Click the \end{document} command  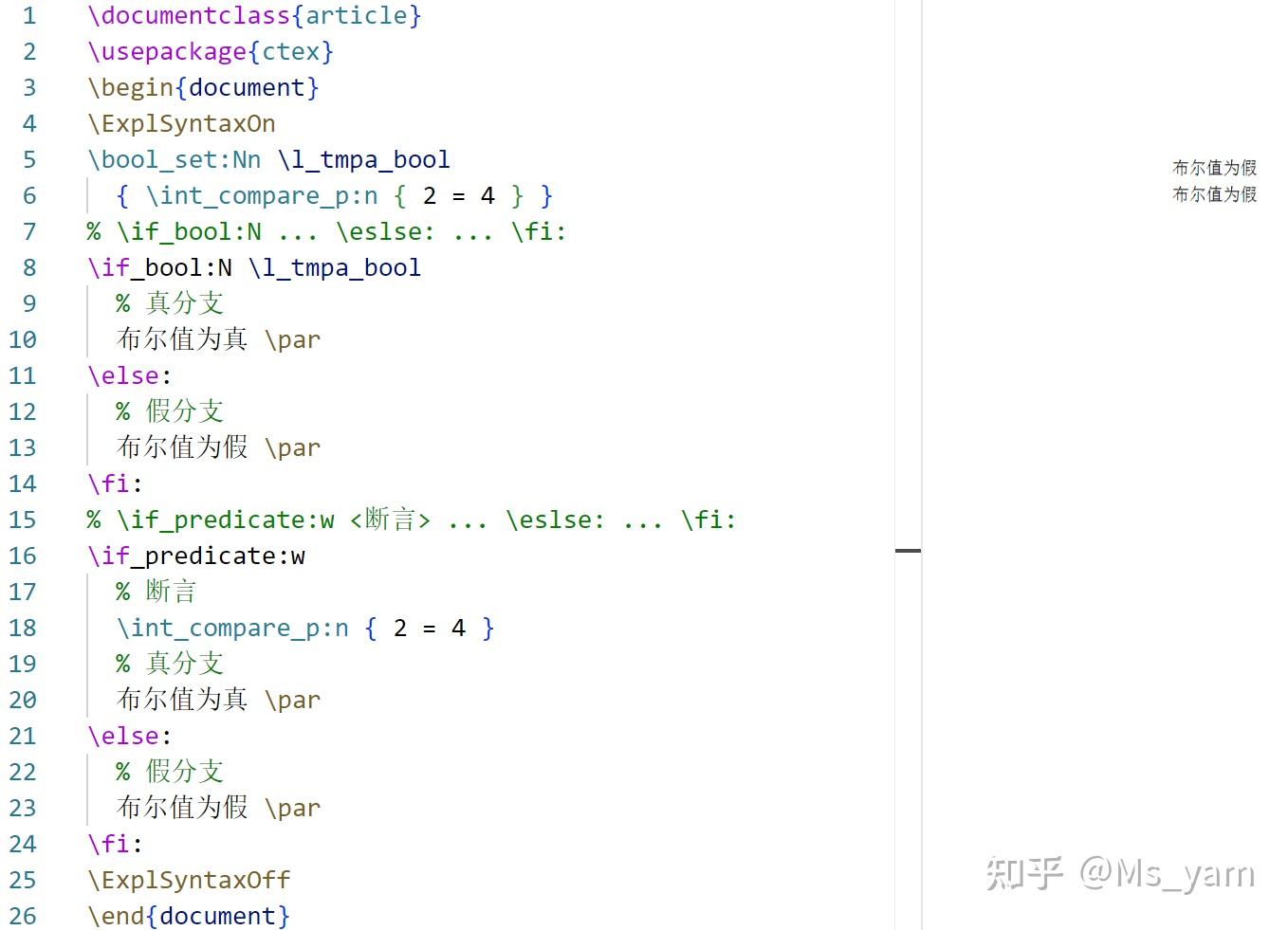[187, 916]
